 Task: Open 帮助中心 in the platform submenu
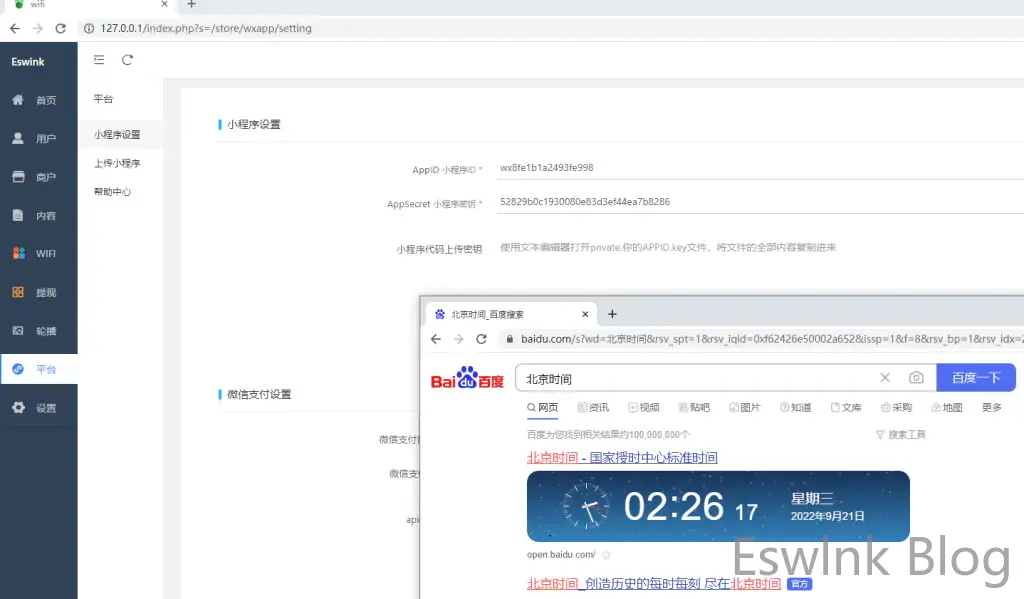click(x=112, y=191)
